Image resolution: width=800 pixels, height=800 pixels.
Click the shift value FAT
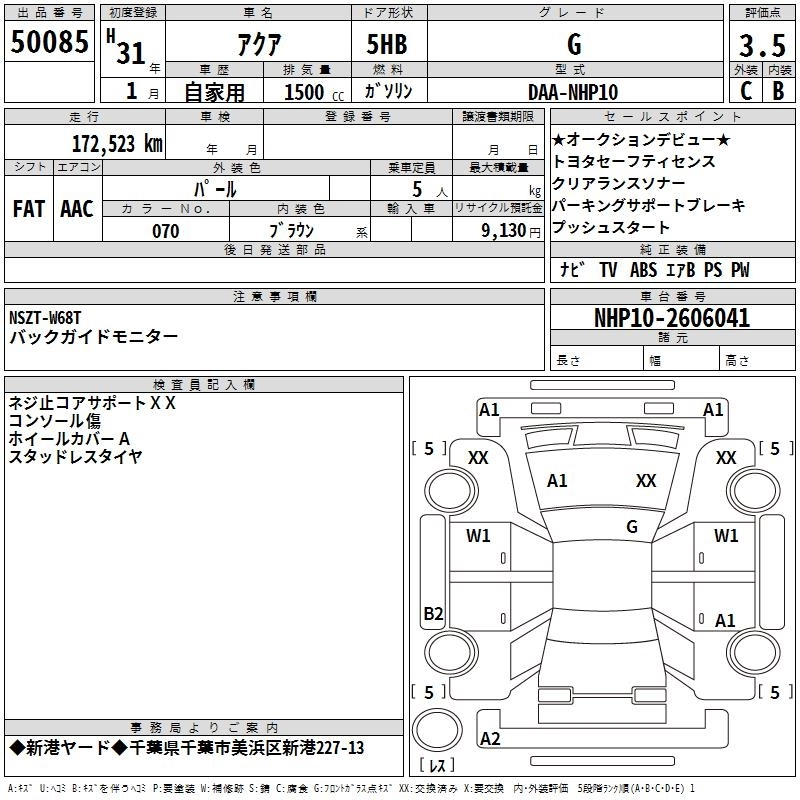coord(29,209)
